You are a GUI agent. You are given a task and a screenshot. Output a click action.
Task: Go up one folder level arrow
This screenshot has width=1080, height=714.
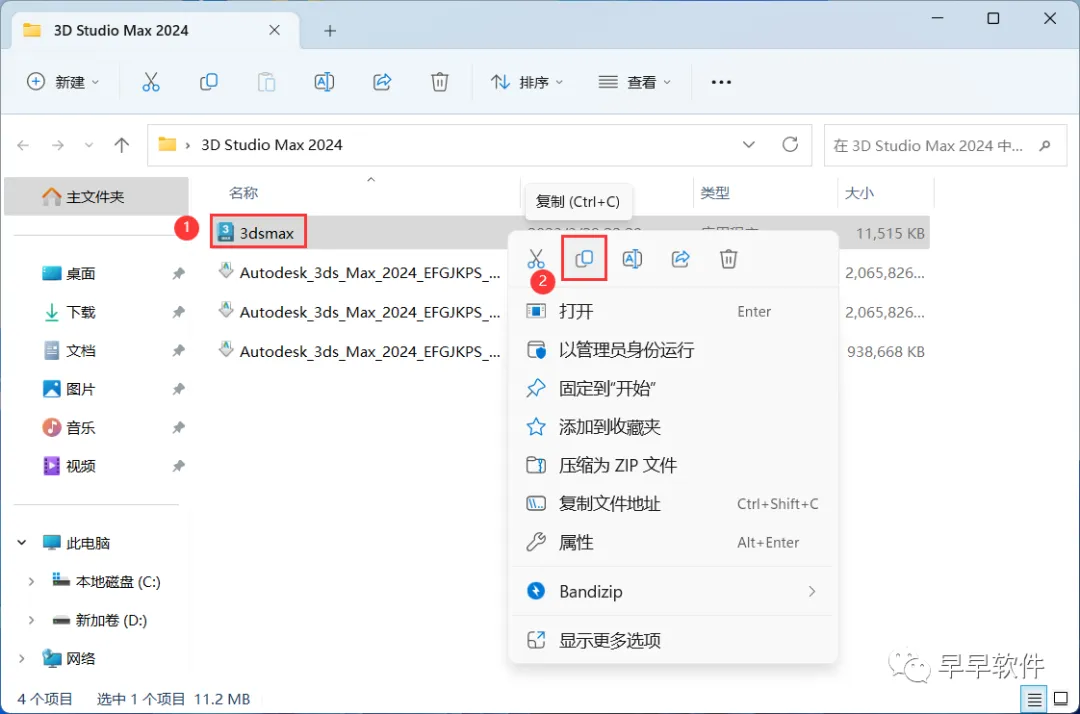[x=122, y=145]
